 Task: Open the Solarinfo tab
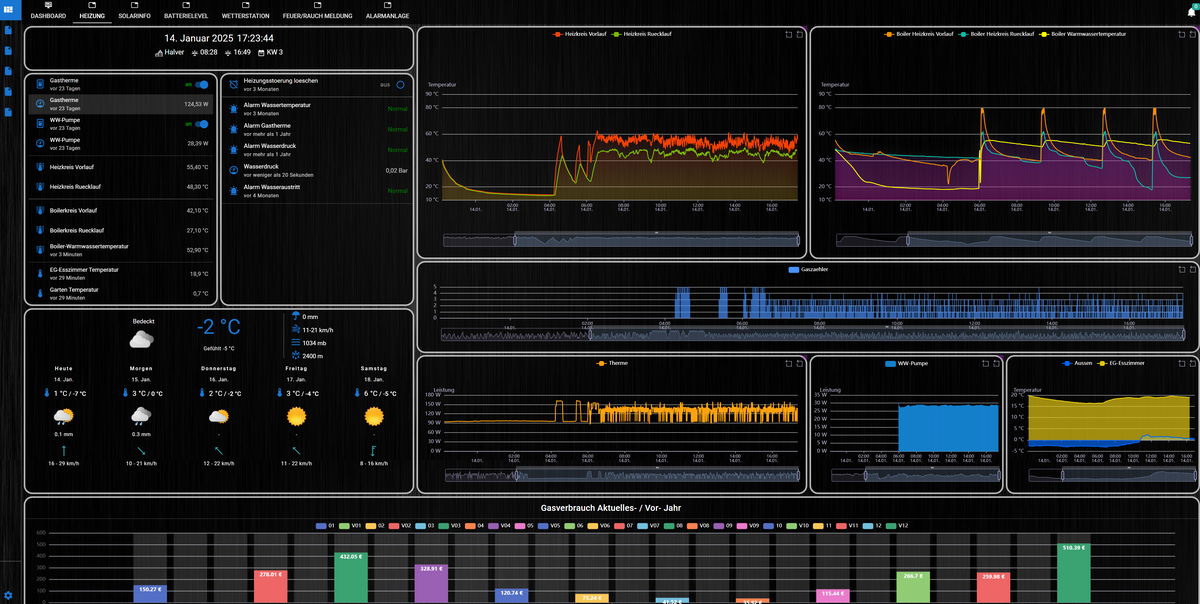coord(134,12)
